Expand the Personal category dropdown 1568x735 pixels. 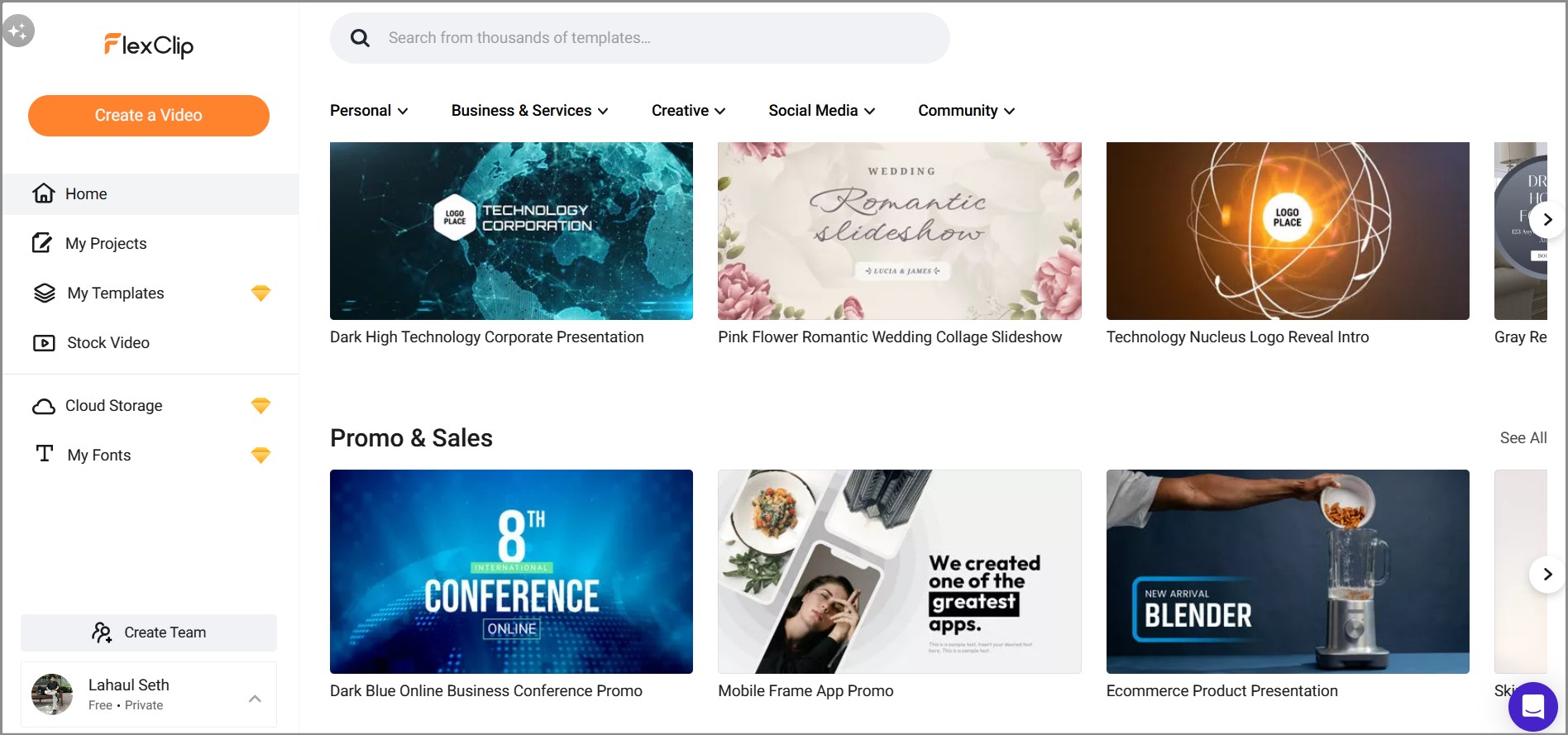tap(369, 111)
